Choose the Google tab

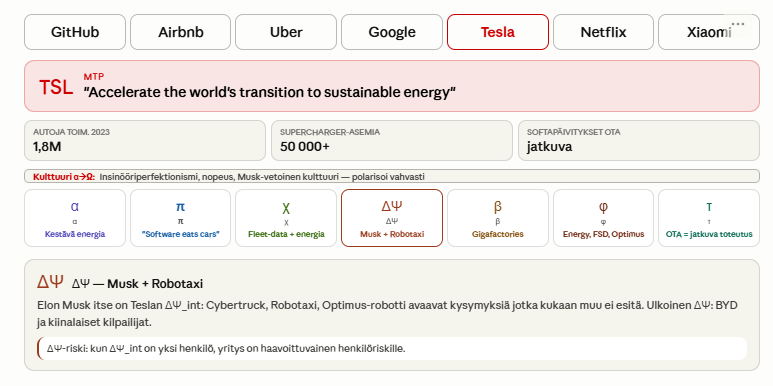coord(392,32)
